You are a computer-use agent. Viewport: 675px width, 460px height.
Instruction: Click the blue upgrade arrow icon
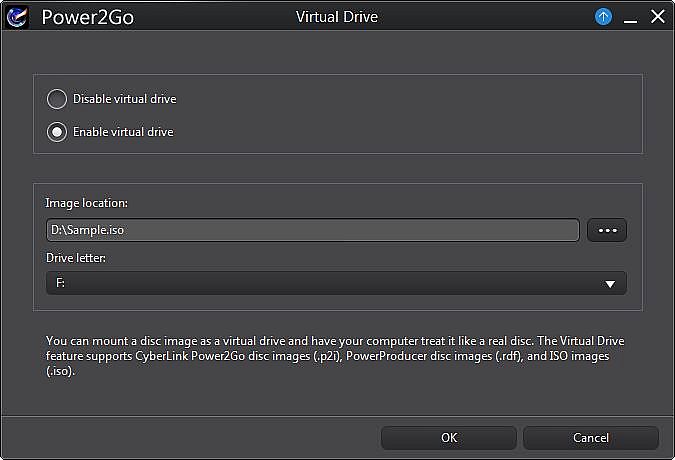click(x=603, y=17)
